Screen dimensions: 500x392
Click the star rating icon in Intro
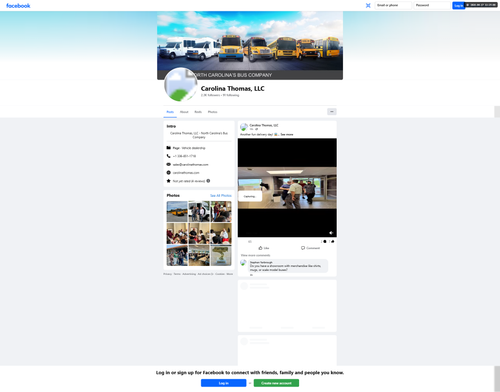click(x=169, y=181)
